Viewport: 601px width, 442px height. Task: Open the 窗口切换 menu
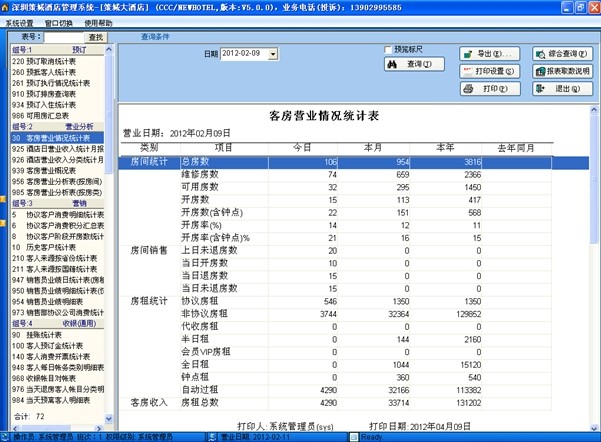tap(59, 23)
